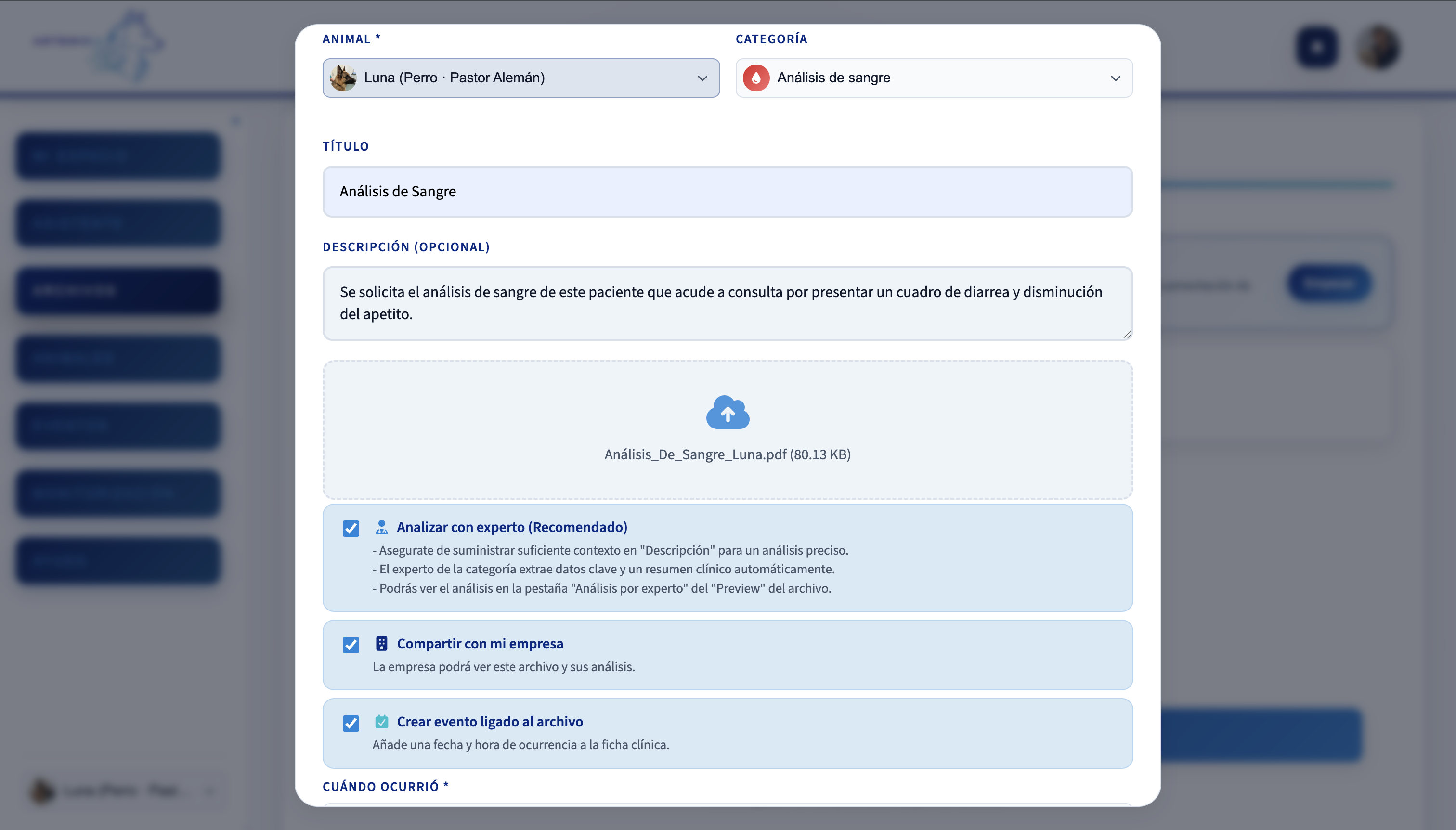Click the 'CATEGORÍA' field label

tap(771, 39)
